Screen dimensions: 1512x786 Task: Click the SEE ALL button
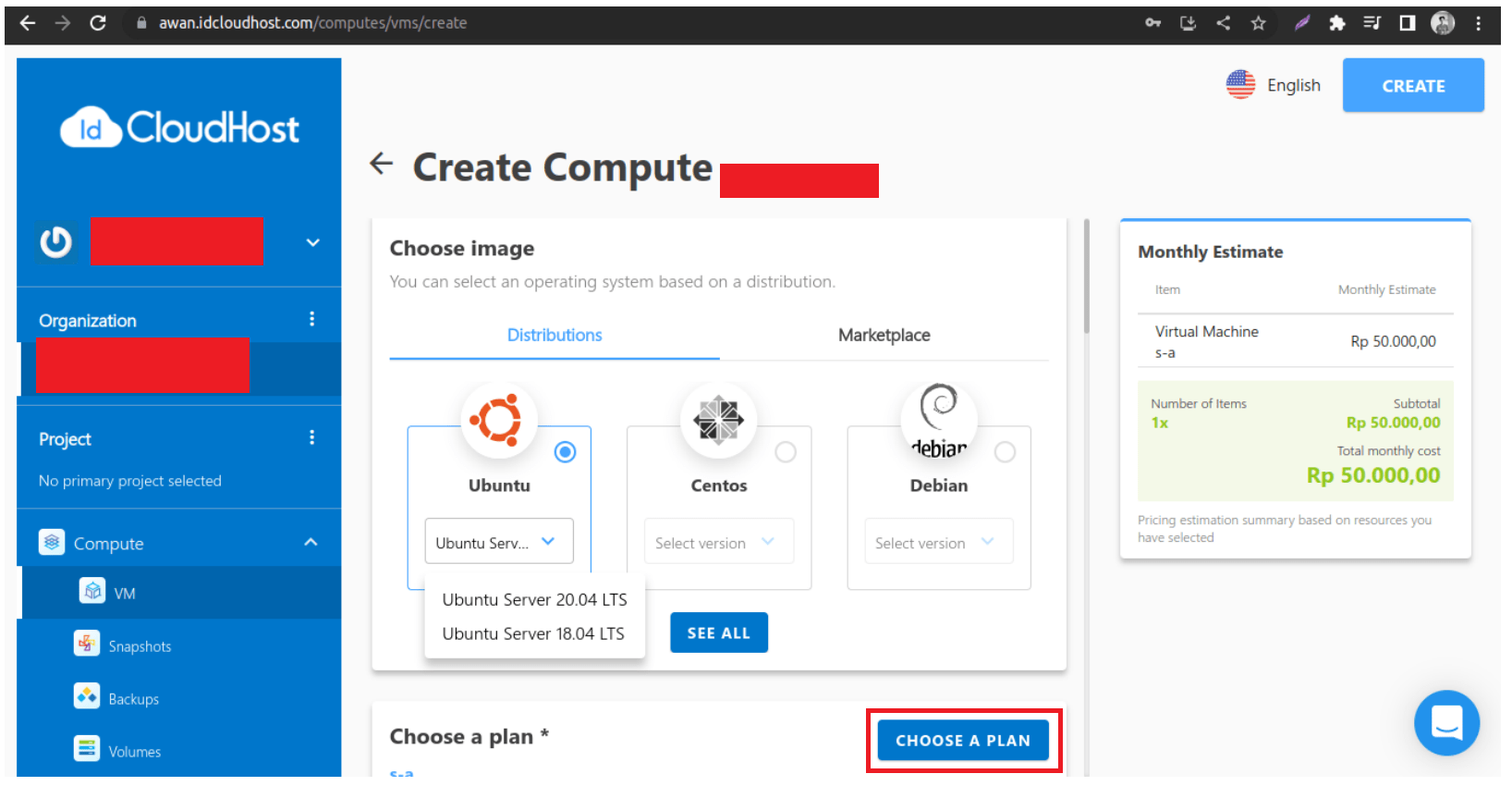coord(718,633)
